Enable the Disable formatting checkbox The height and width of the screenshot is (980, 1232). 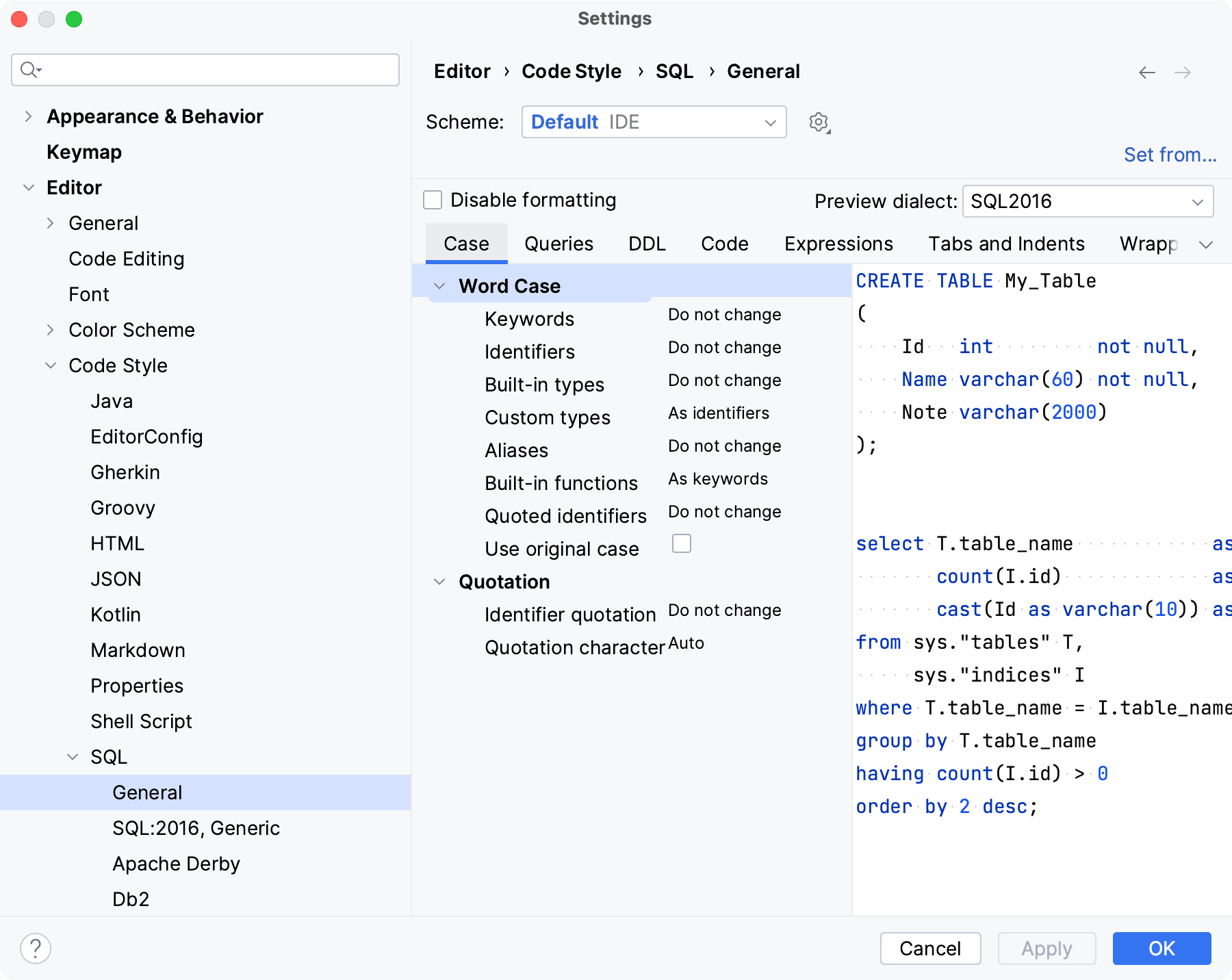(432, 199)
